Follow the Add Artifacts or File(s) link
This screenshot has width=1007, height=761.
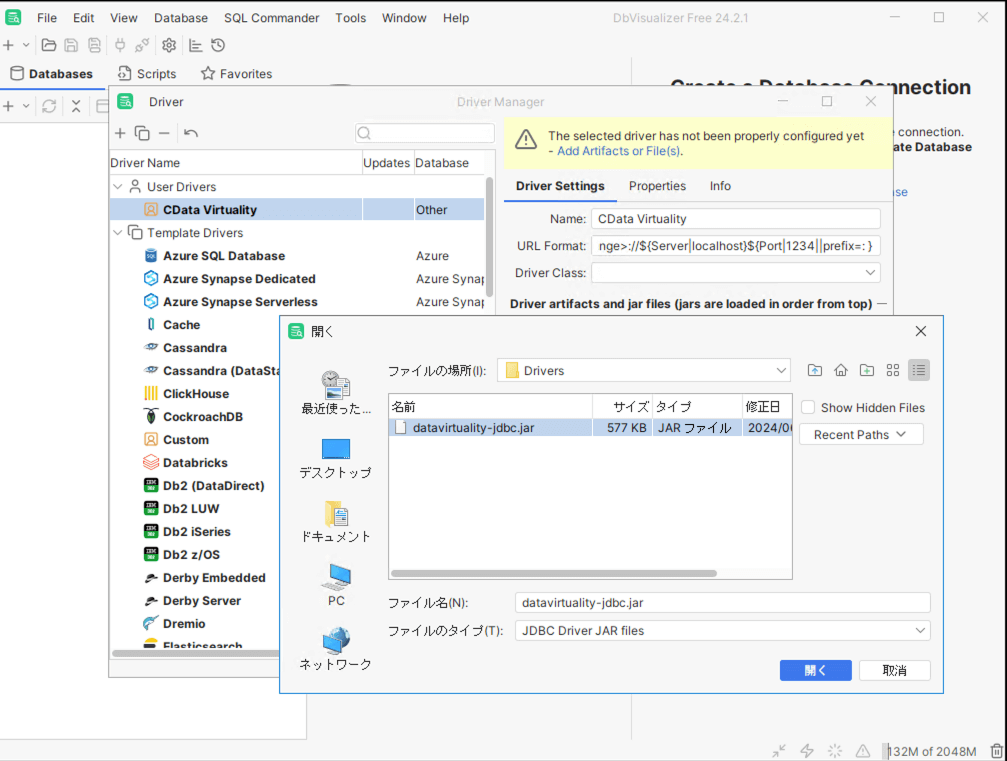pyautogui.click(x=618, y=151)
